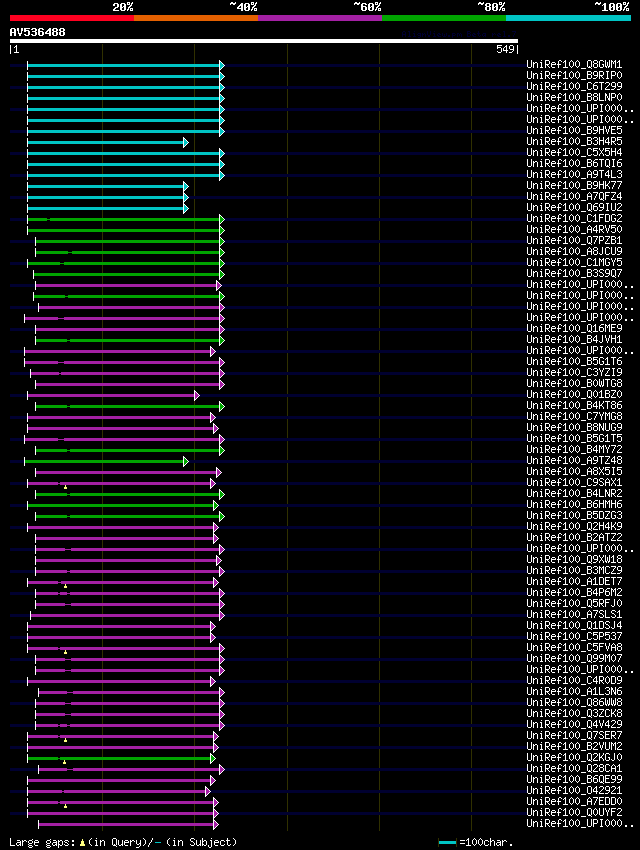
Task: Click arrowhead ending the Q01BZ0 alignment
Action: (x=197, y=396)
